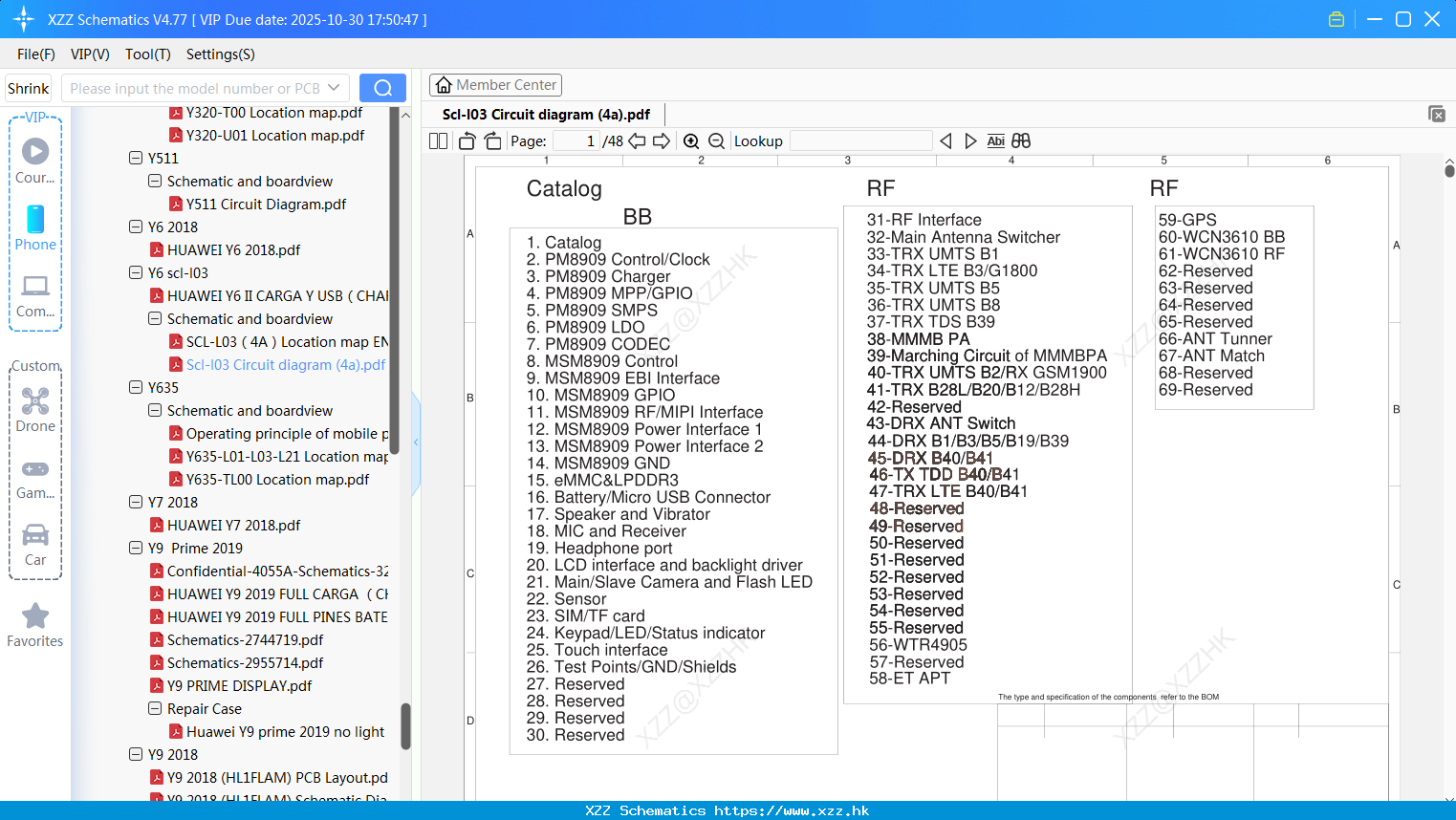Close the document tab panel icon
This screenshot has width=1456, height=820.
point(1436,114)
